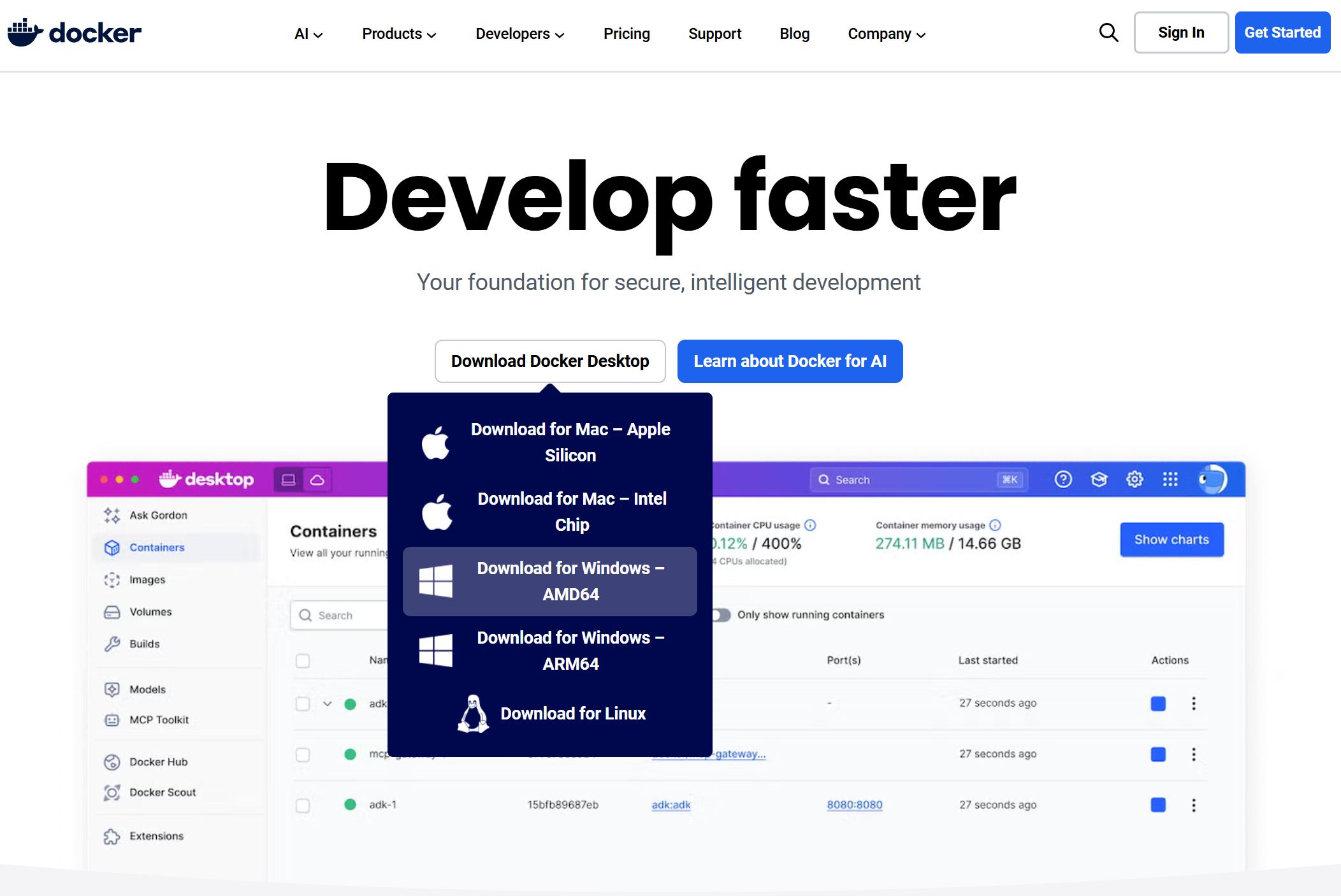Image resolution: width=1341 pixels, height=896 pixels.
Task: Click the Apple icon for Apple Silicon download
Action: (436, 442)
